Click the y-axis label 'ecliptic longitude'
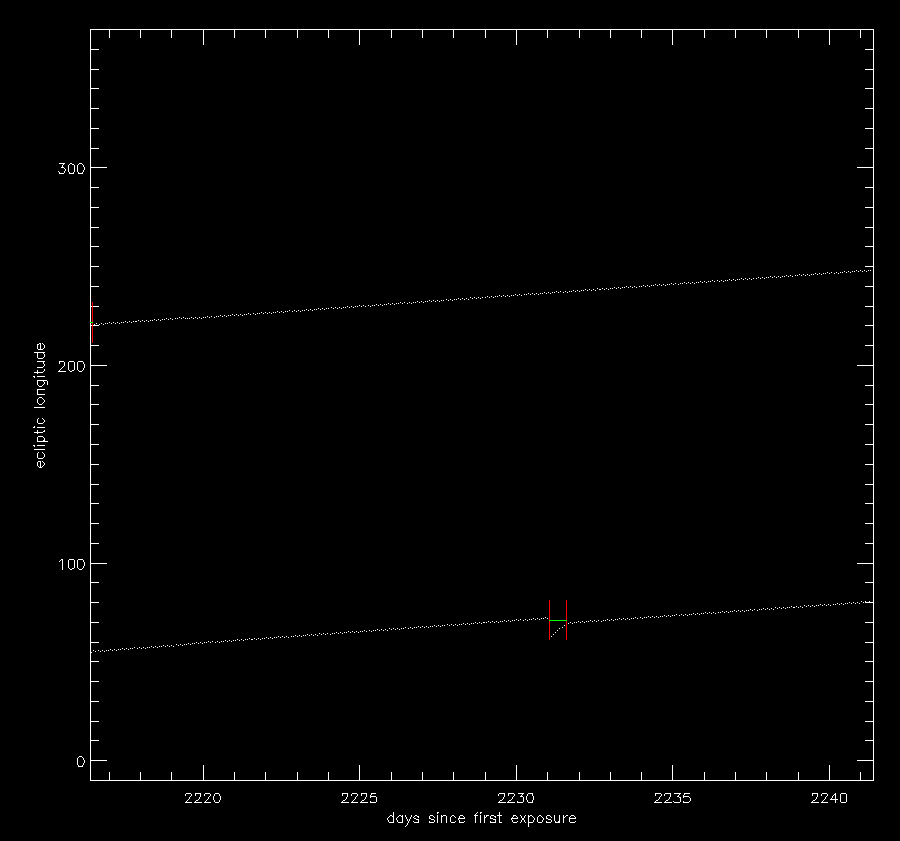 coord(40,405)
